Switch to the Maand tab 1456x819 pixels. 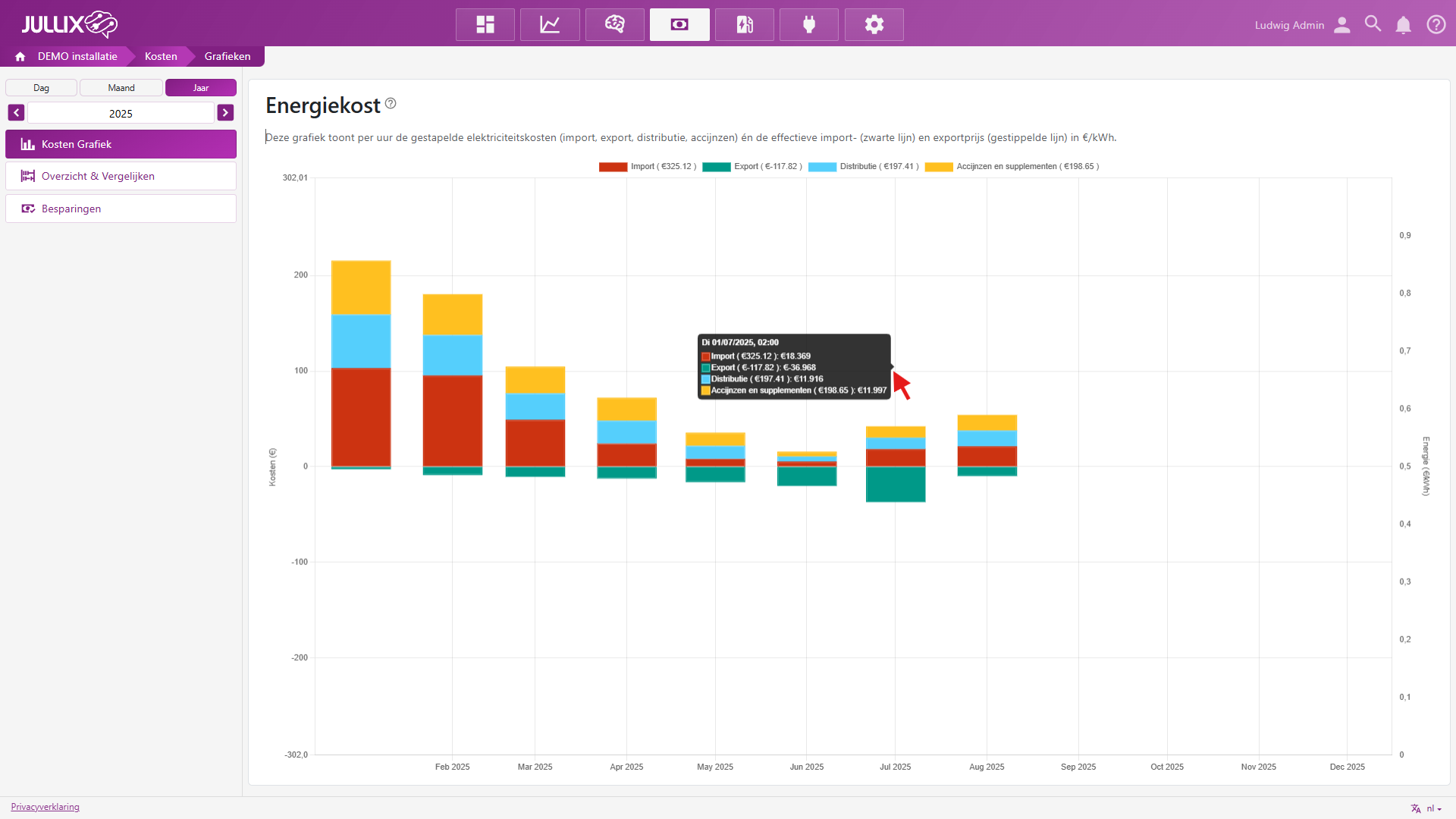coord(121,88)
